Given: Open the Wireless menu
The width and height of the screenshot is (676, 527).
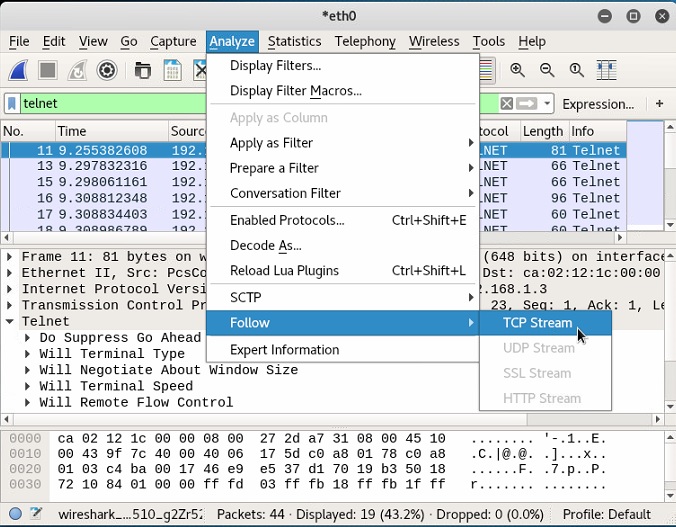Looking at the screenshot, I should click(434, 41).
